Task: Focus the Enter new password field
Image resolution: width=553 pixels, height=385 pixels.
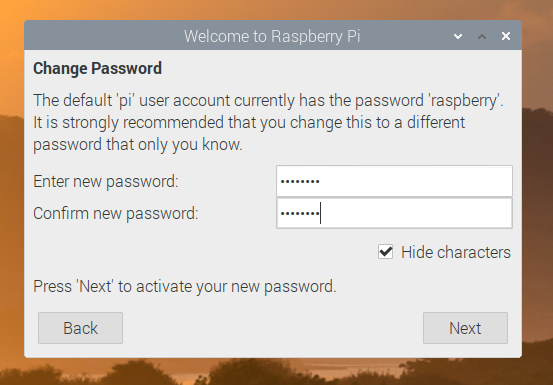Action: click(394, 181)
